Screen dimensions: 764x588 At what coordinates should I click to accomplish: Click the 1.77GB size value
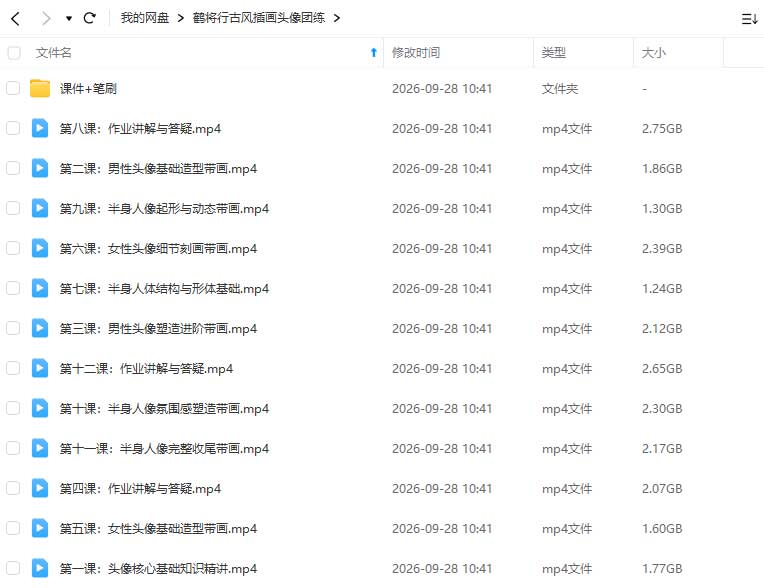click(662, 568)
